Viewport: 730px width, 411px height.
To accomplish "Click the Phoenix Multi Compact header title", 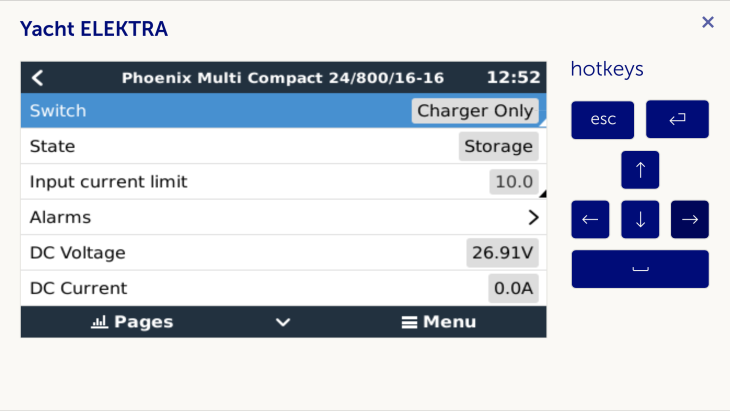I will (283, 77).
